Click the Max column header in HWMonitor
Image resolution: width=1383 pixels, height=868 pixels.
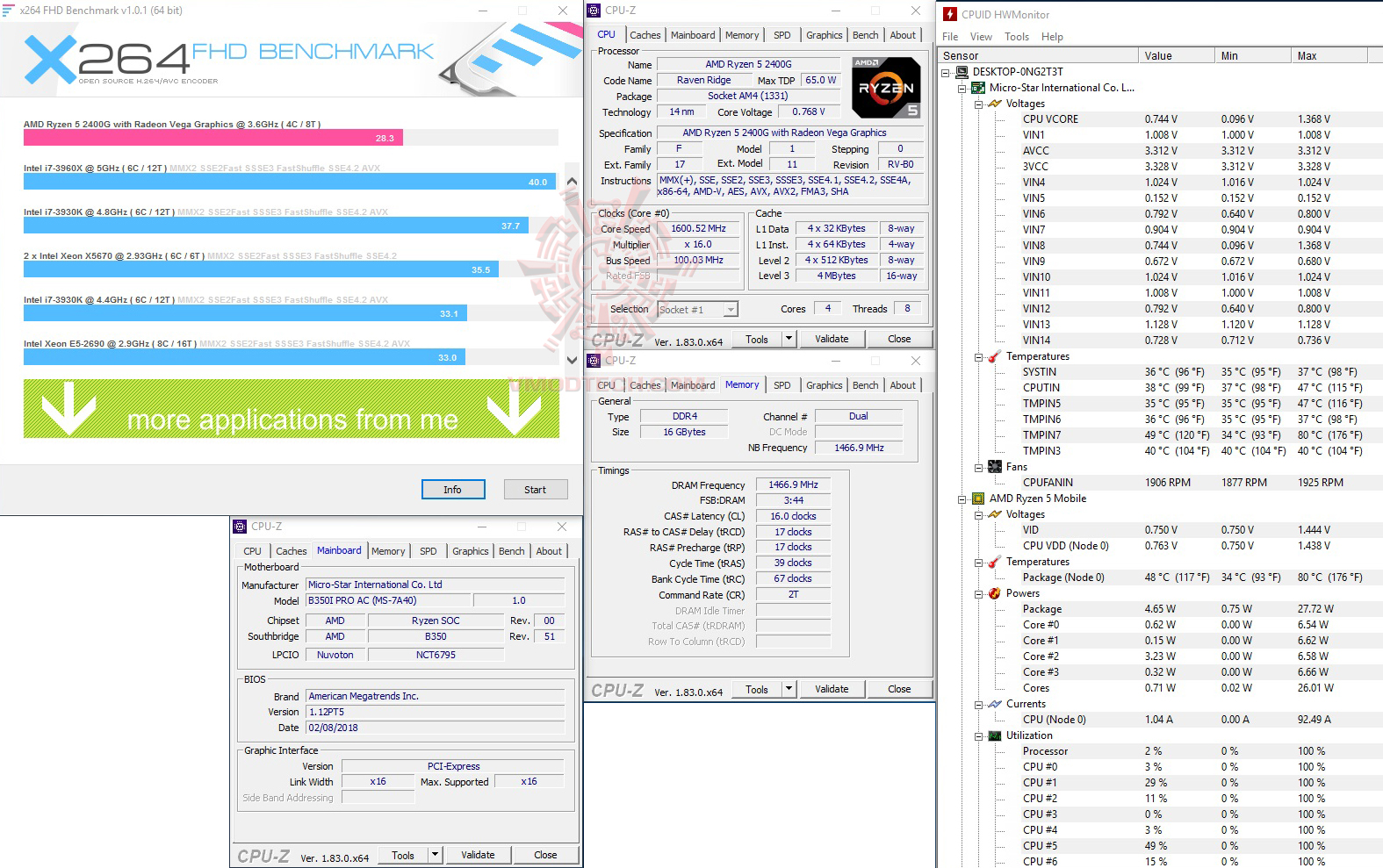pyautogui.click(x=1331, y=55)
